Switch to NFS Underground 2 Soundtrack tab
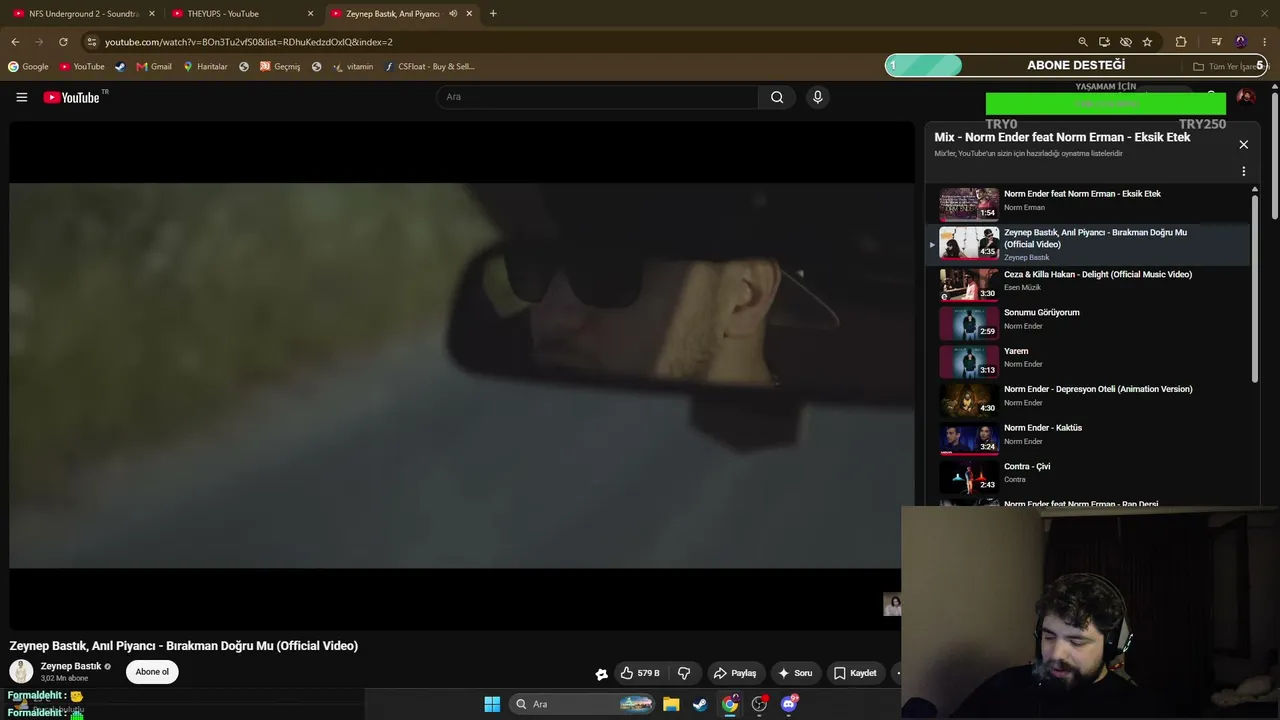Viewport: 1280px width, 720px height. (x=84, y=14)
